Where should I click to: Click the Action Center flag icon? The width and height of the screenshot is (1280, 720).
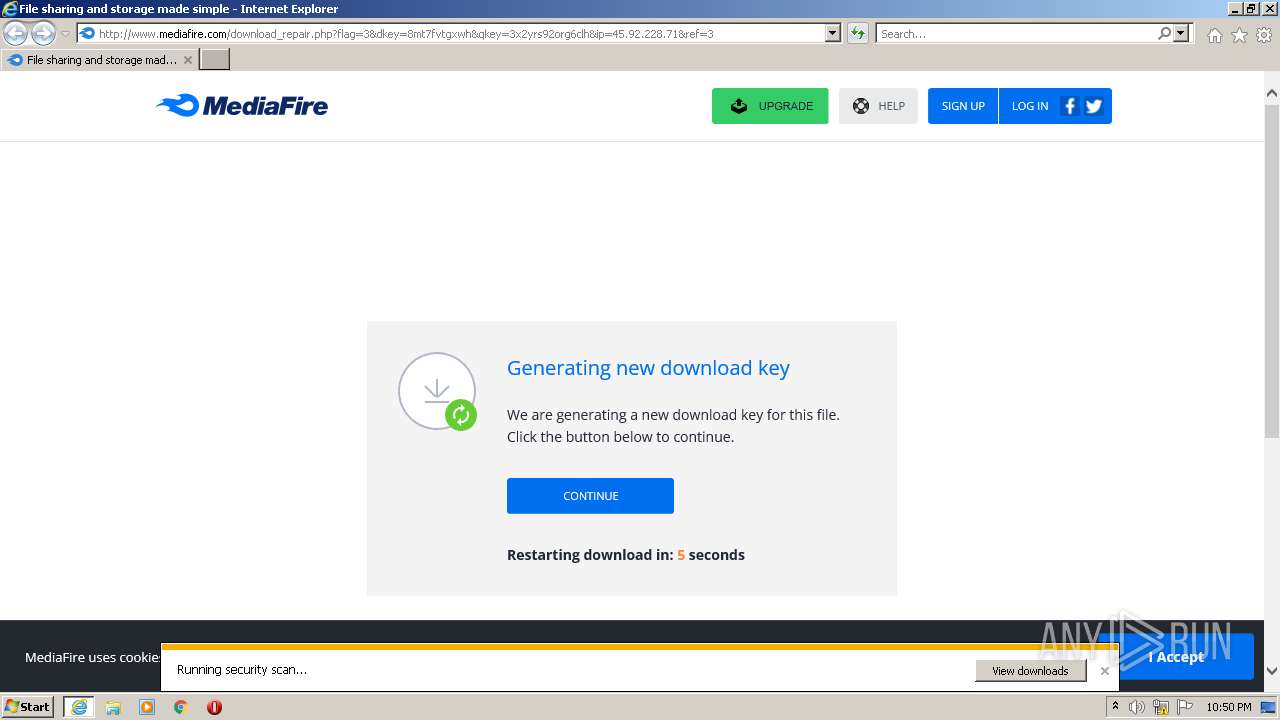1185,707
